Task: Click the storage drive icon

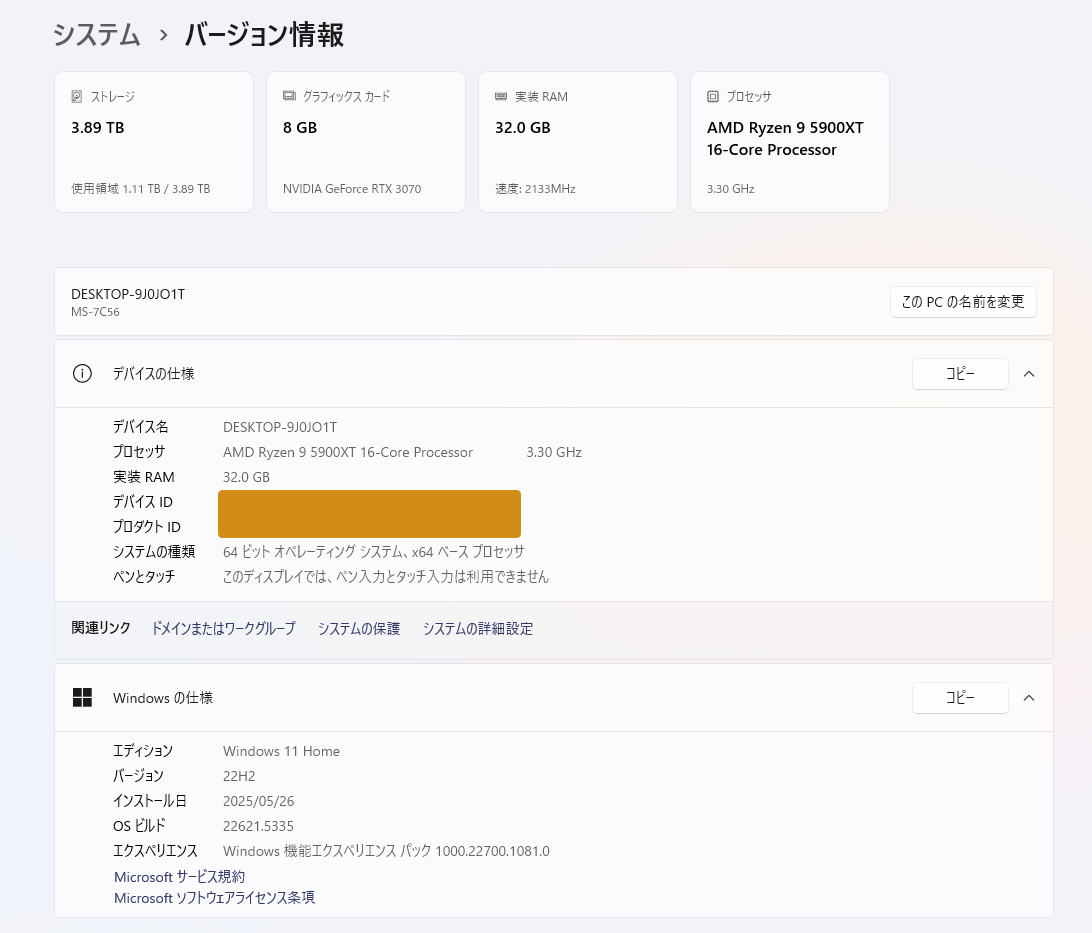Action: (x=77, y=97)
